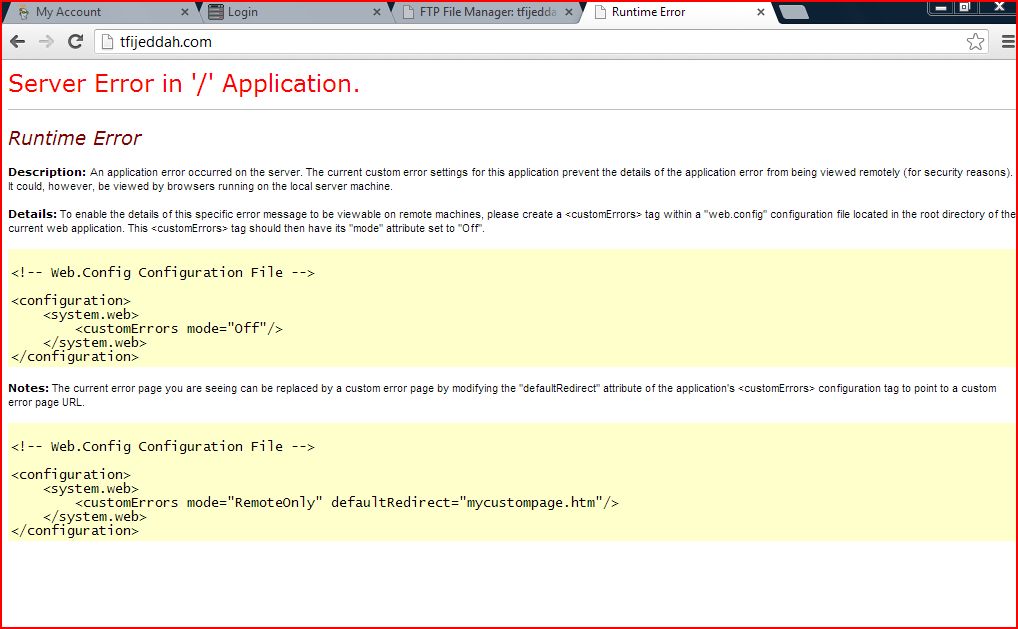Select the Runtime Error tab

pyautogui.click(x=678, y=12)
